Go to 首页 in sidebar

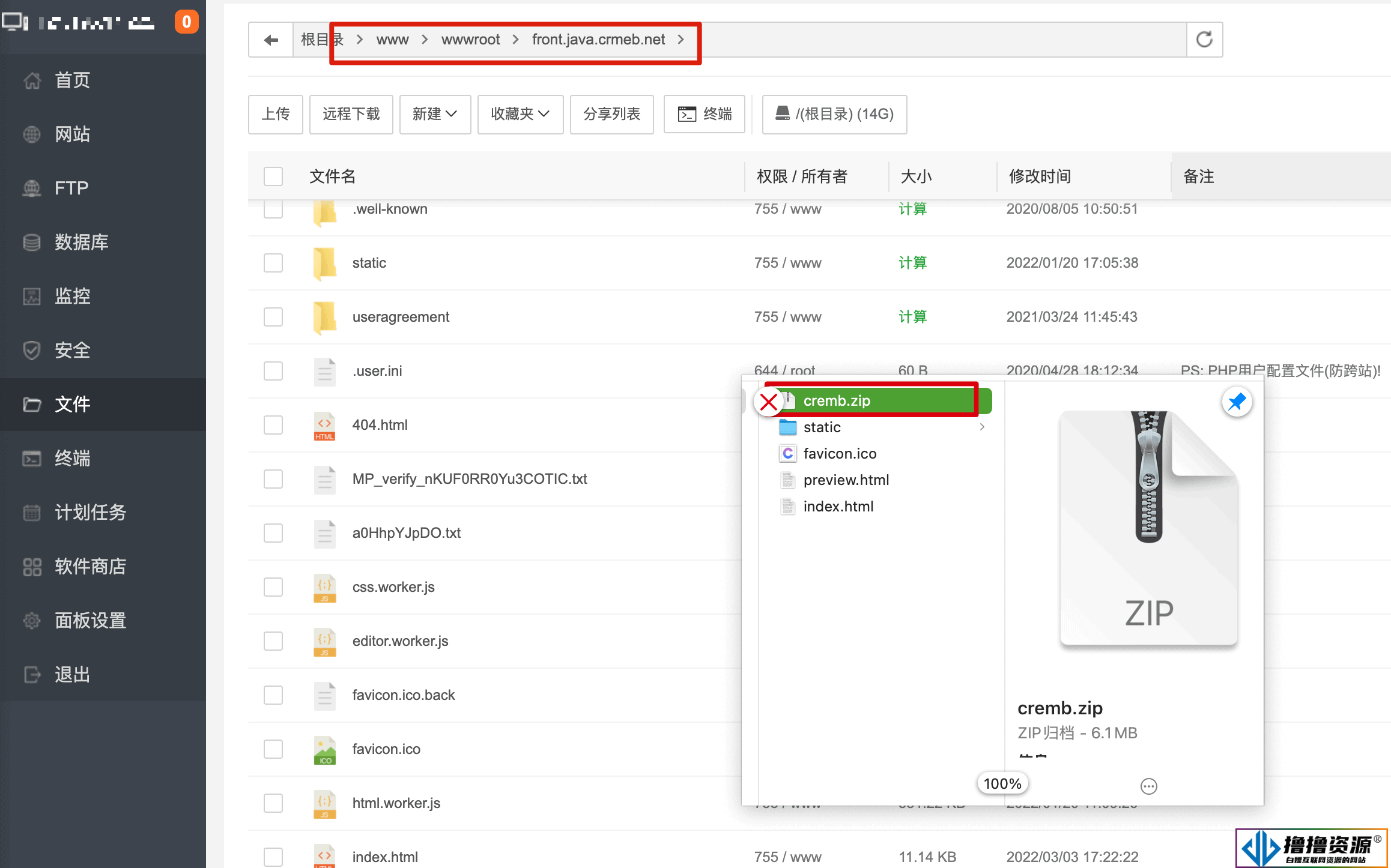[103, 80]
